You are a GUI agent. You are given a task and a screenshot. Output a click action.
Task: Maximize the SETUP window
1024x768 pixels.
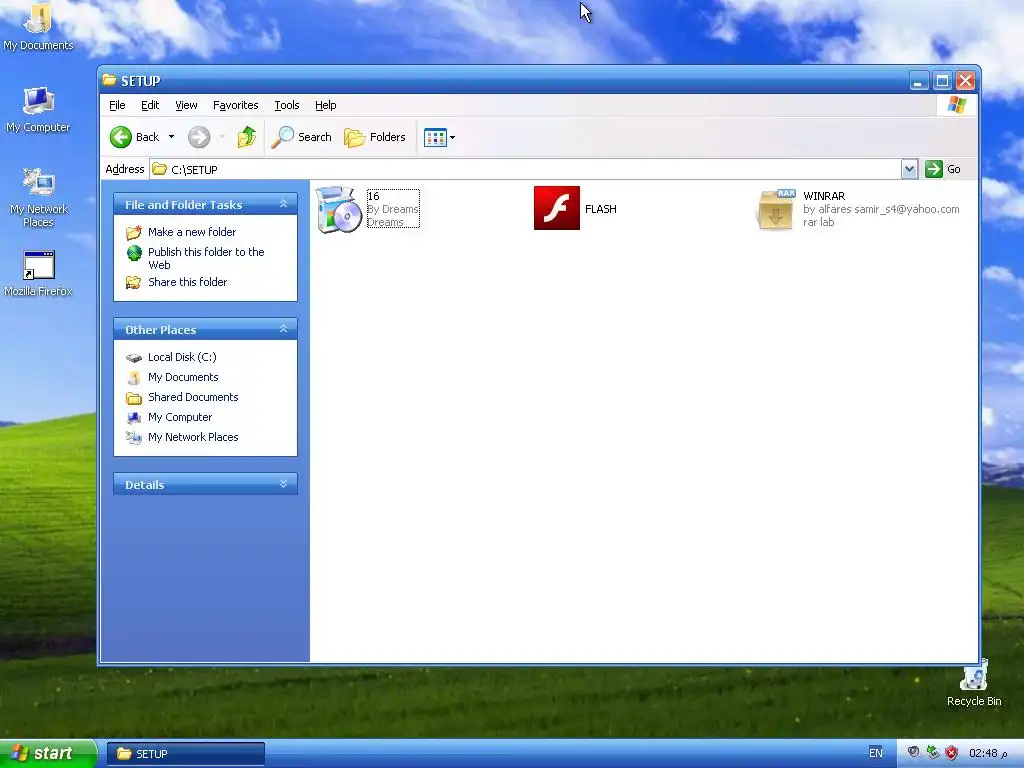(x=942, y=80)
